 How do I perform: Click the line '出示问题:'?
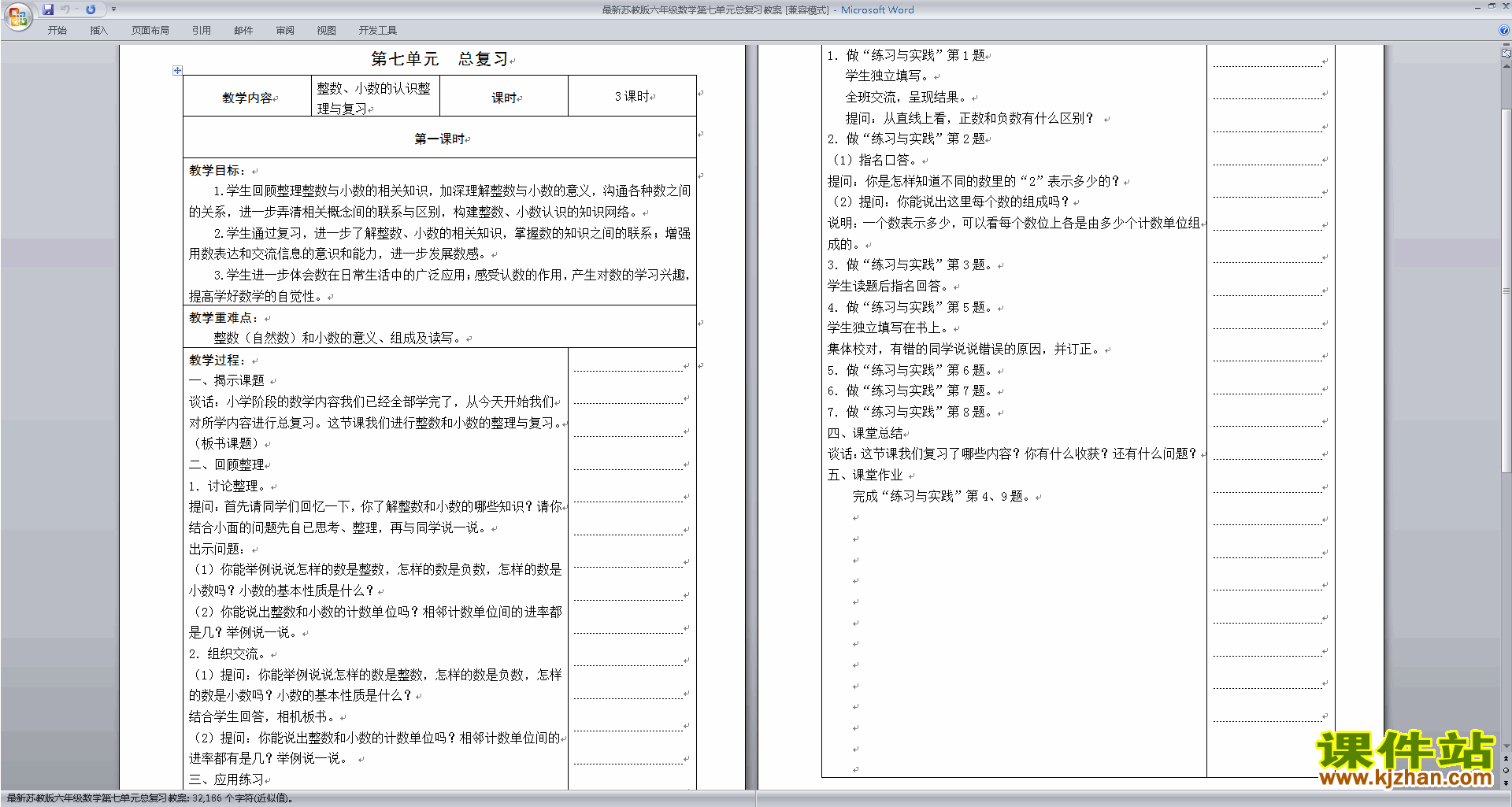[217, 549]
